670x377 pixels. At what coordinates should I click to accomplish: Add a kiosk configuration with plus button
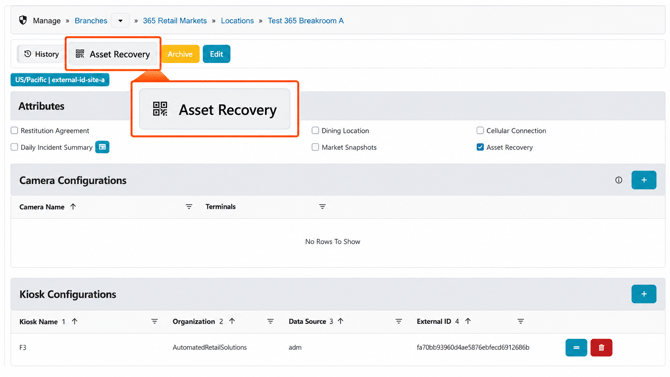pyautogui.click(x=644, y=294)
